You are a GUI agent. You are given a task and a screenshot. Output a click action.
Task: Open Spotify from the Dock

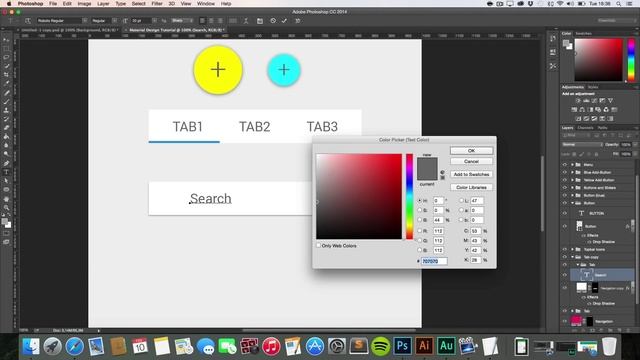click(380, 346)
